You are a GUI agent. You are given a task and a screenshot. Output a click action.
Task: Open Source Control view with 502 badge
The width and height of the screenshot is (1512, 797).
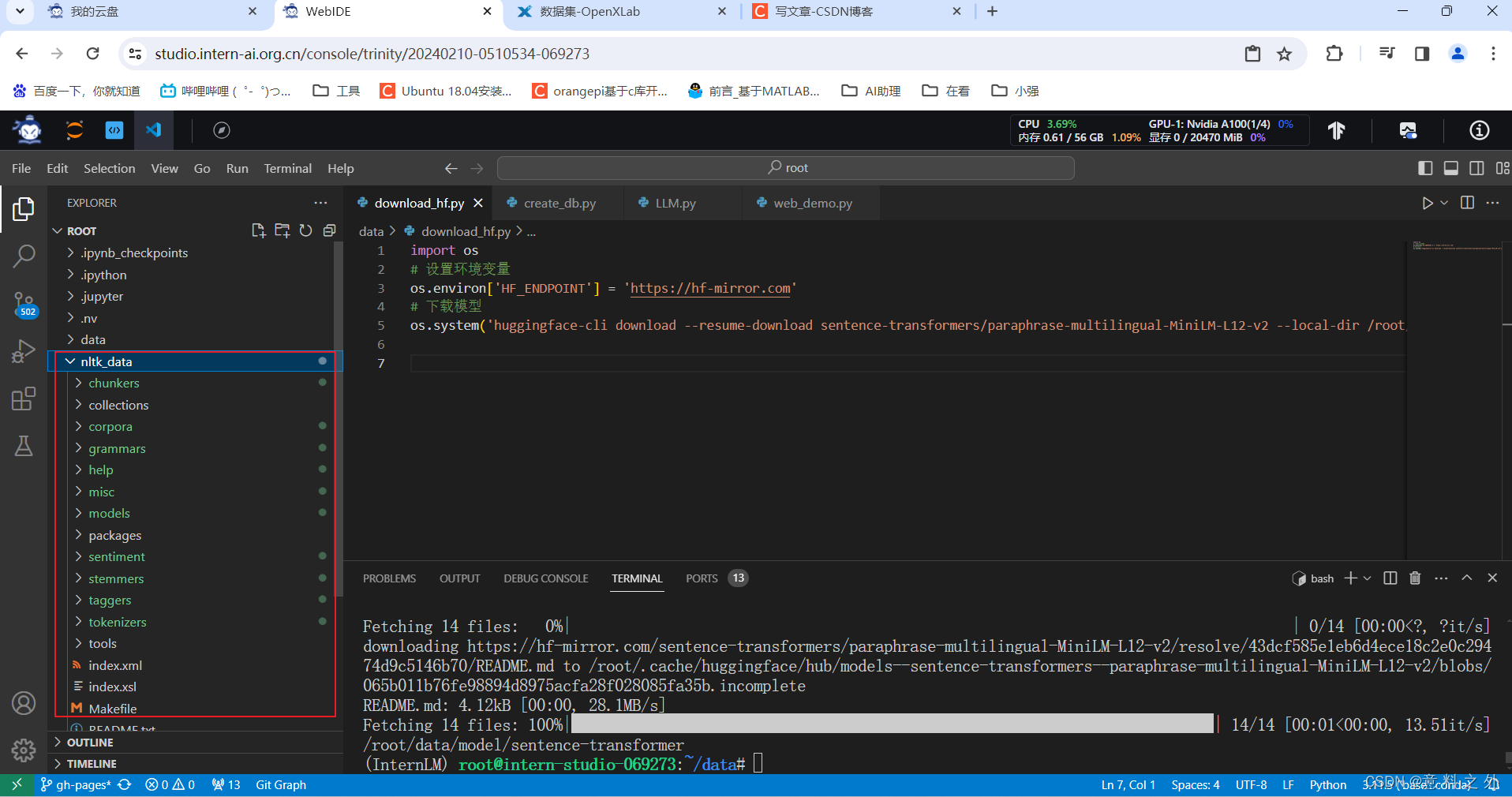(x=24, y=304)
